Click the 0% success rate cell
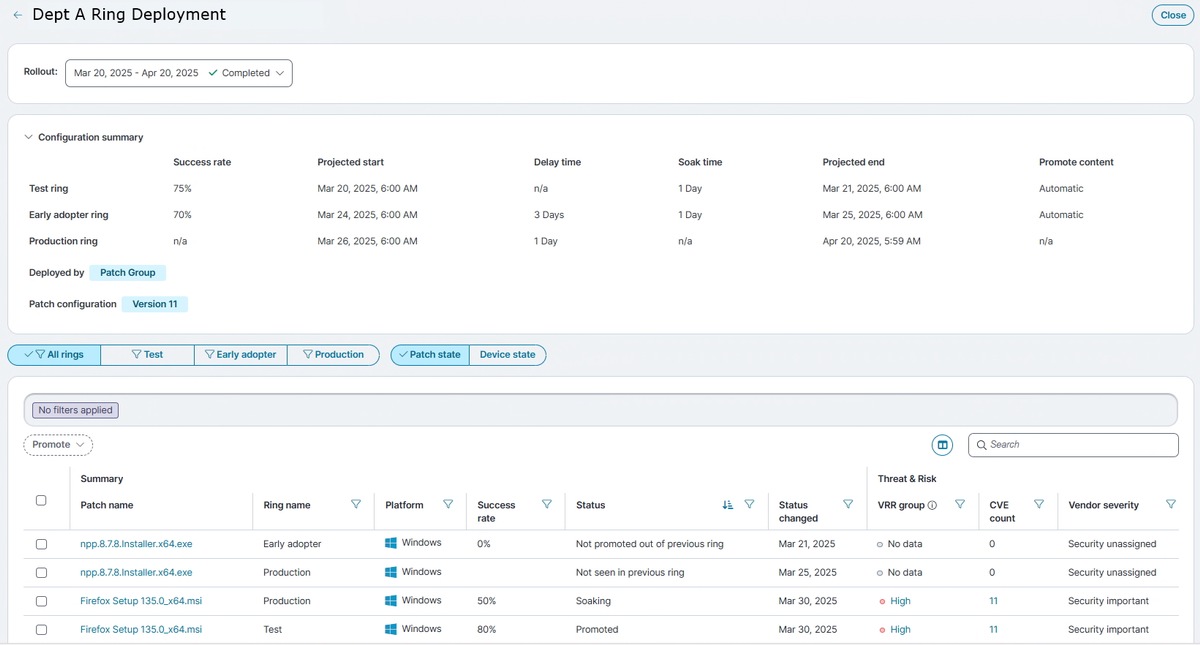 pyautogui.click(x=484, y=544)
